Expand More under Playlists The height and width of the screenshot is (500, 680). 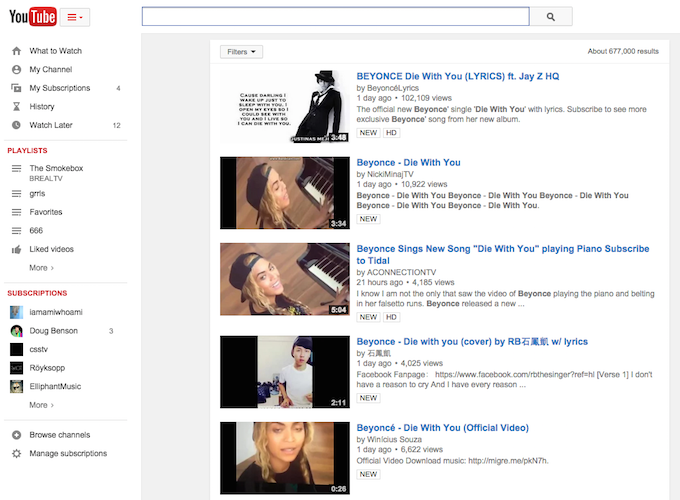tap(41, 268)
